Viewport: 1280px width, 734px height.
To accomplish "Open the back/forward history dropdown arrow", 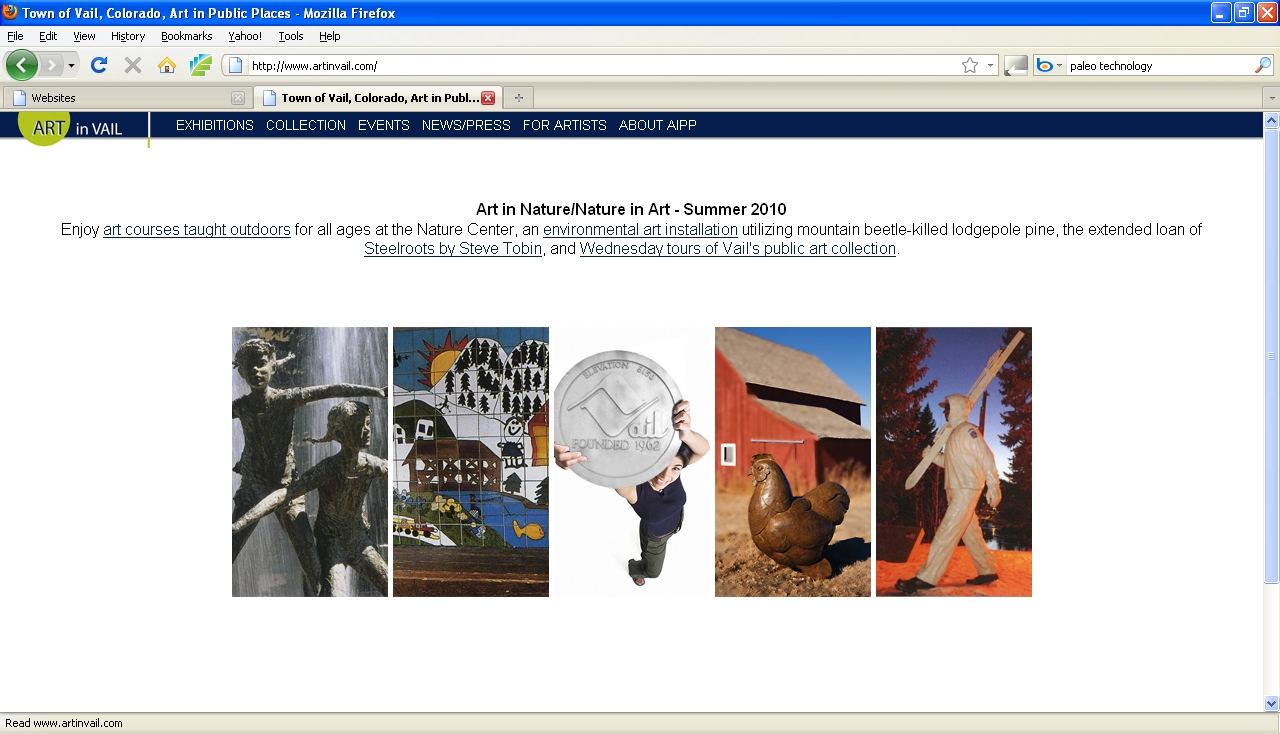I will 71,66.
